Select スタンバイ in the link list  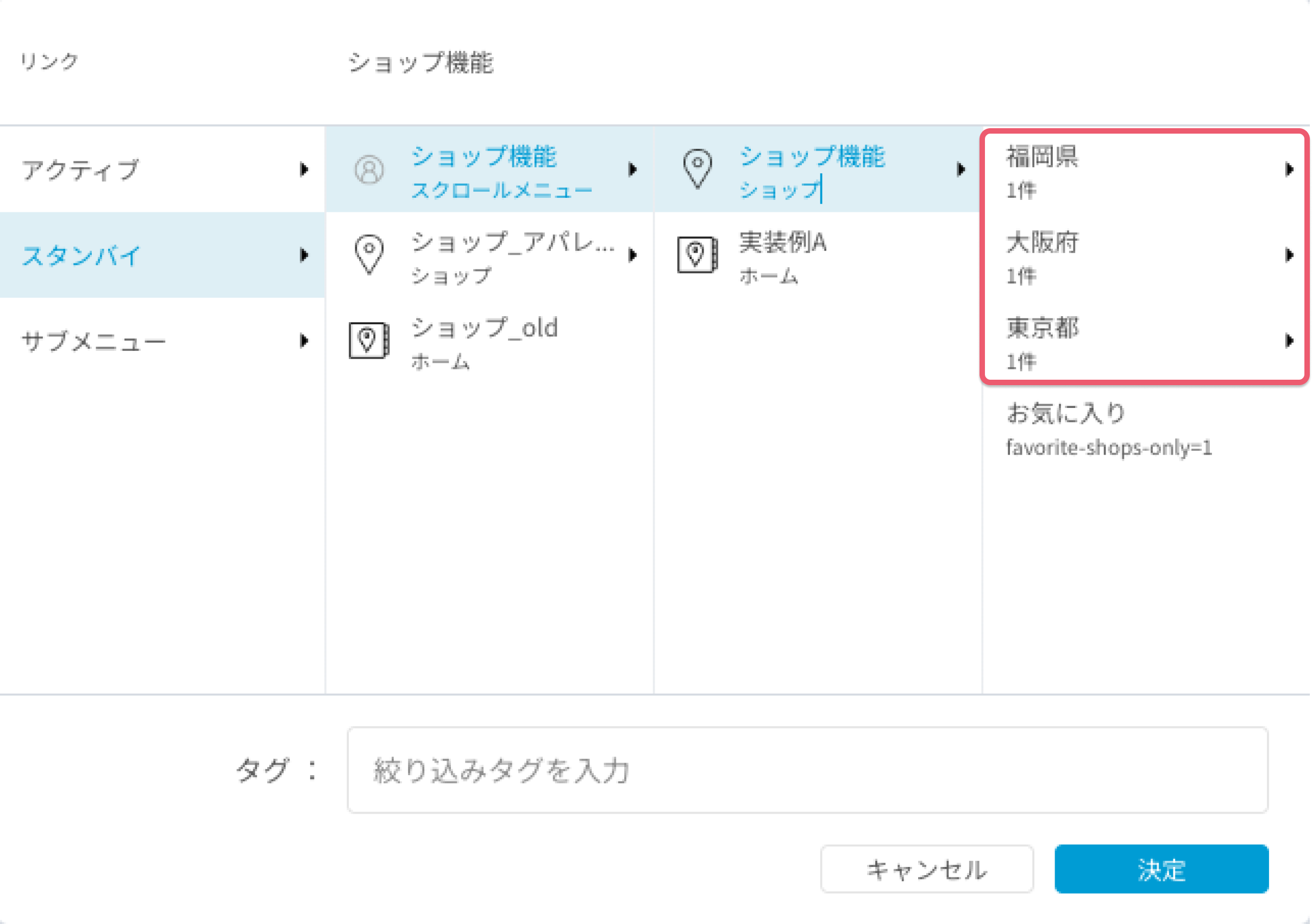click(163, 255)
